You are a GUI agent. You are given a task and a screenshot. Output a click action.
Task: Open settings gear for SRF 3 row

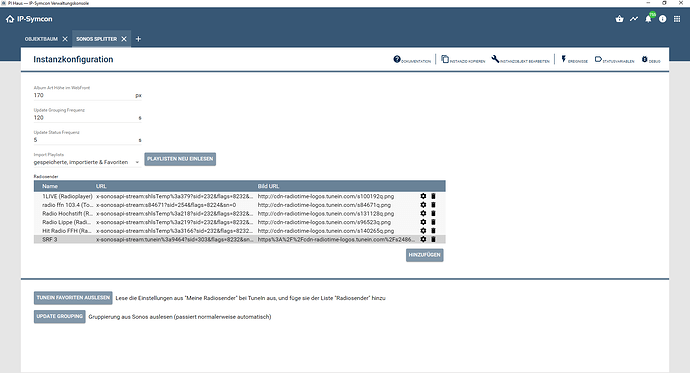423,239
